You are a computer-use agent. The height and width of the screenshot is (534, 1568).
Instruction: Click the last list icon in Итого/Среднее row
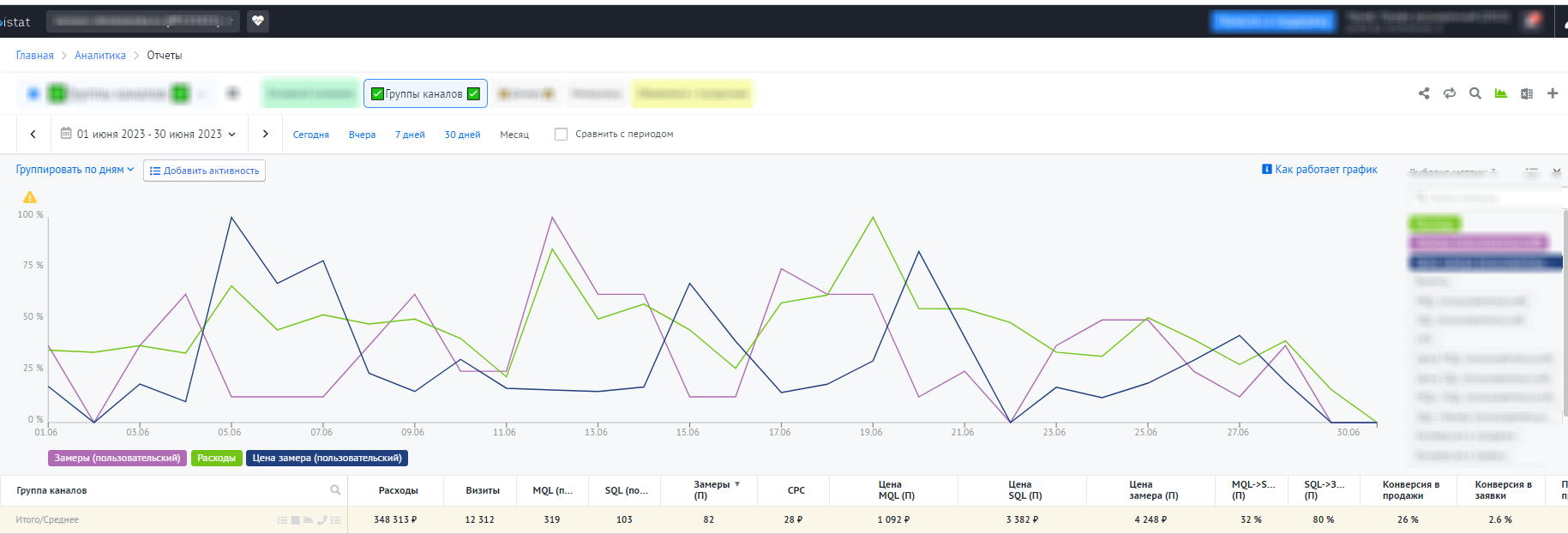(336, 520)
